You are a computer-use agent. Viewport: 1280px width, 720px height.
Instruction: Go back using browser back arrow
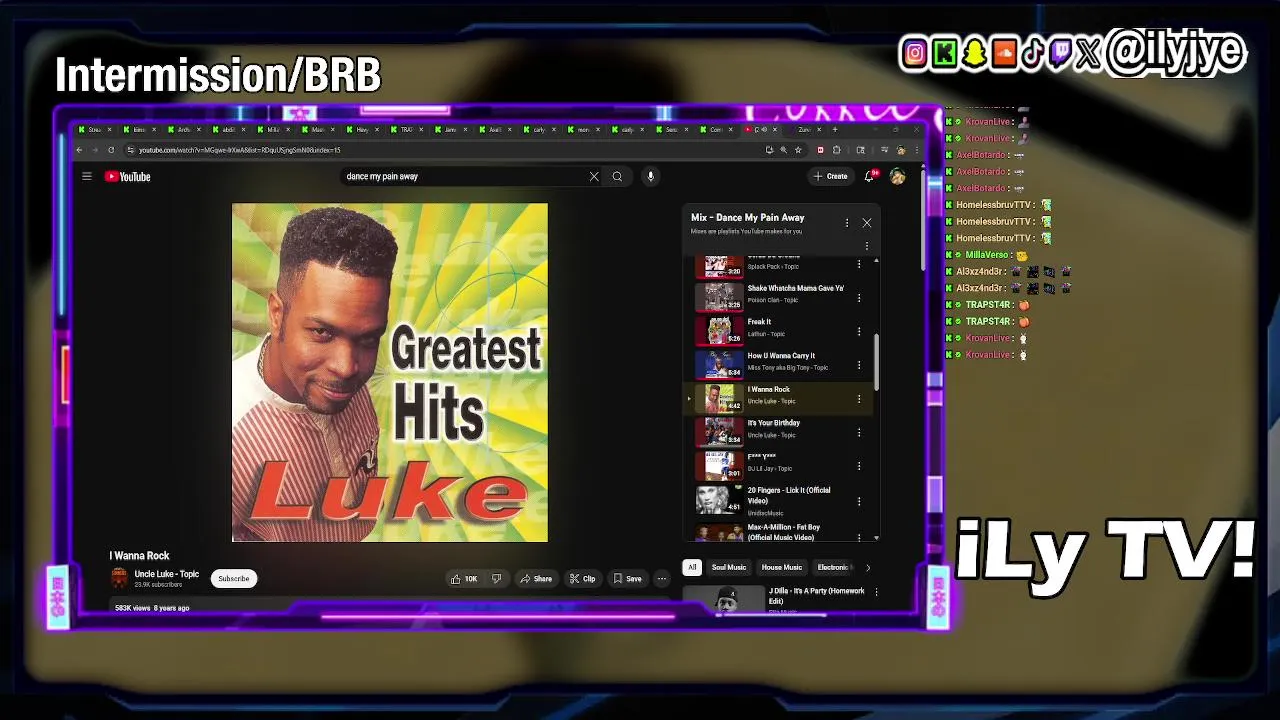(x=79, y=150)
